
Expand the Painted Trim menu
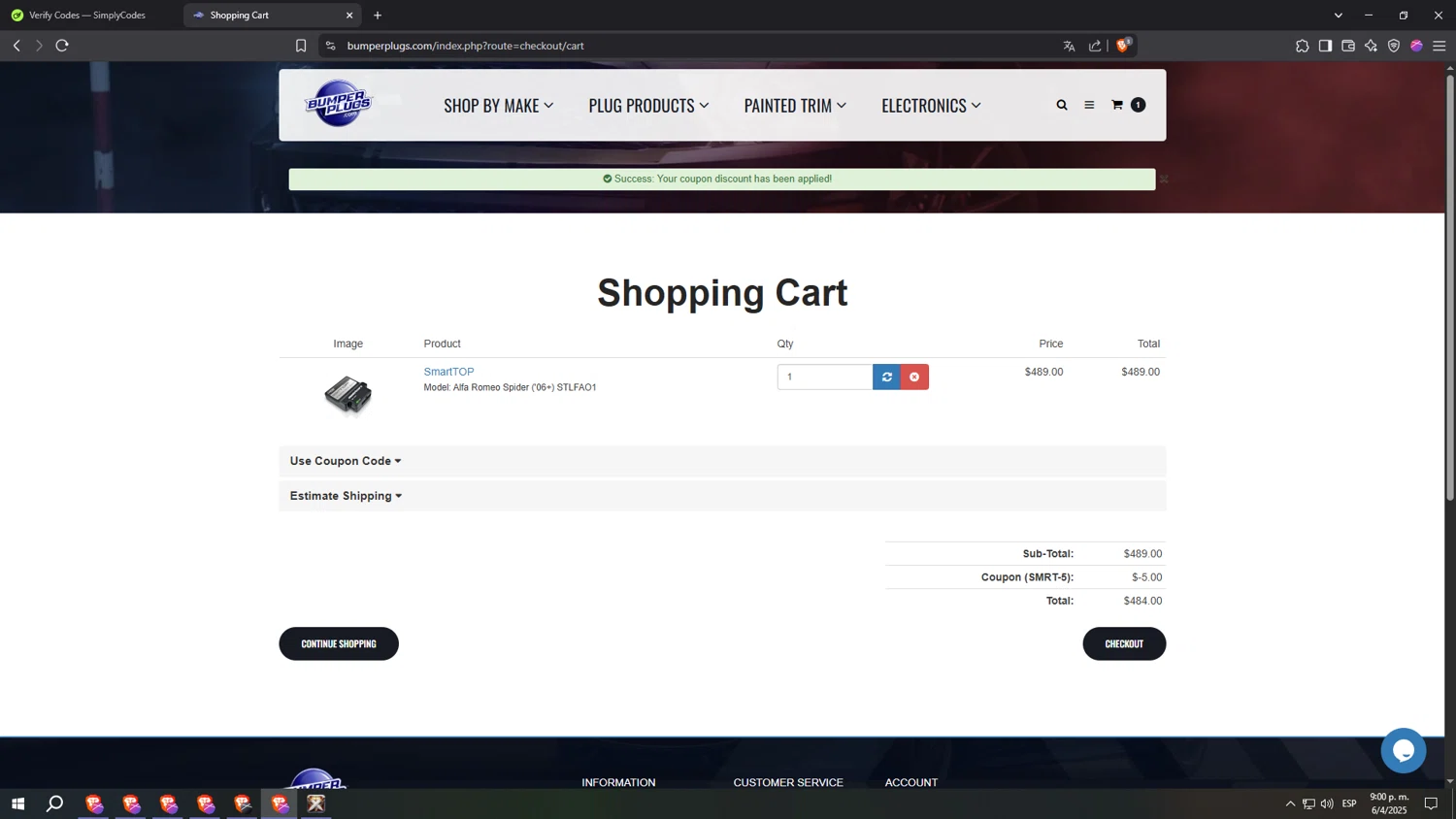tap(795, 105)
